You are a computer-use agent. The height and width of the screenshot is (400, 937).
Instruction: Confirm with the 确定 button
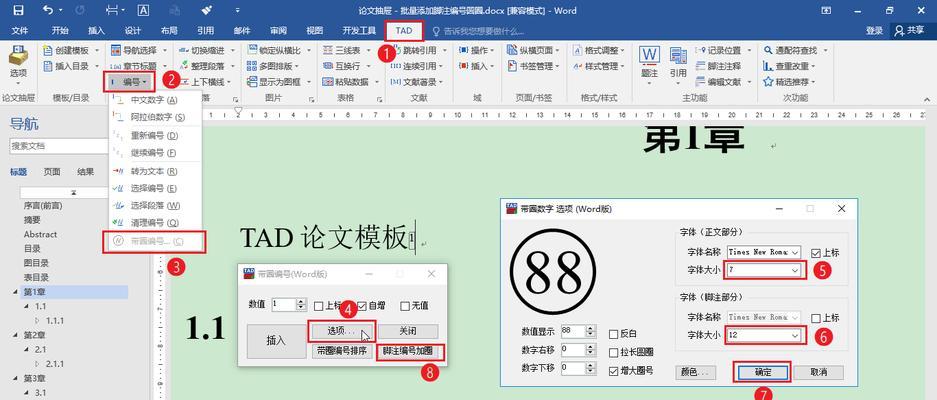point(763,372)
